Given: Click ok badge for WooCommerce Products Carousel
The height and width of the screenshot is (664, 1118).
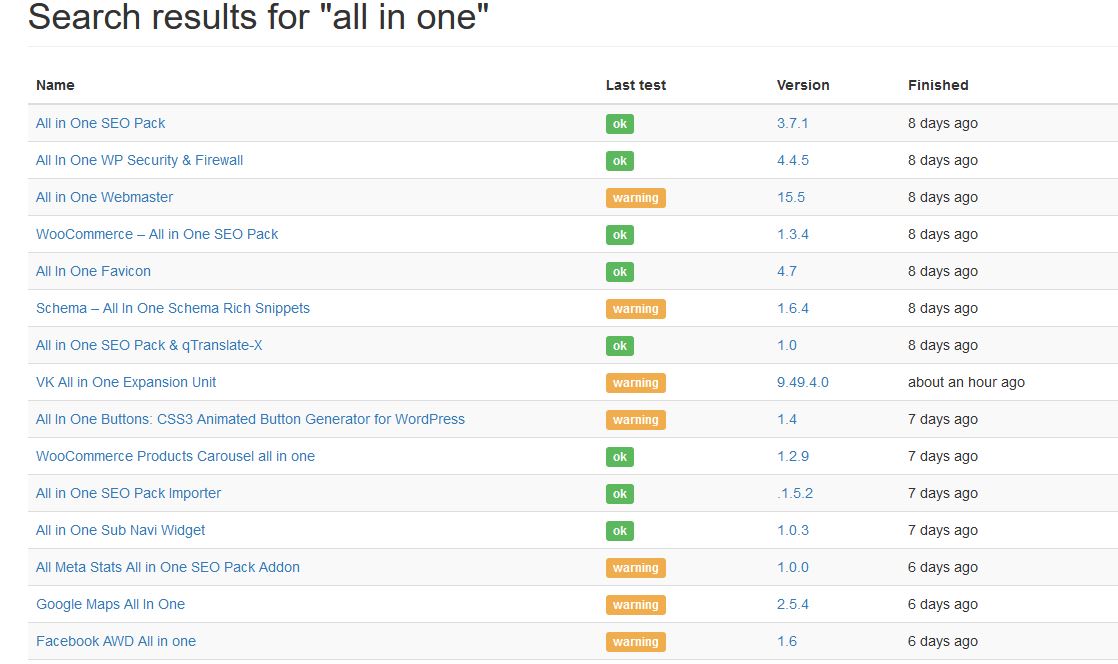Looking at the screenshot, I should (x=620, y=458).
